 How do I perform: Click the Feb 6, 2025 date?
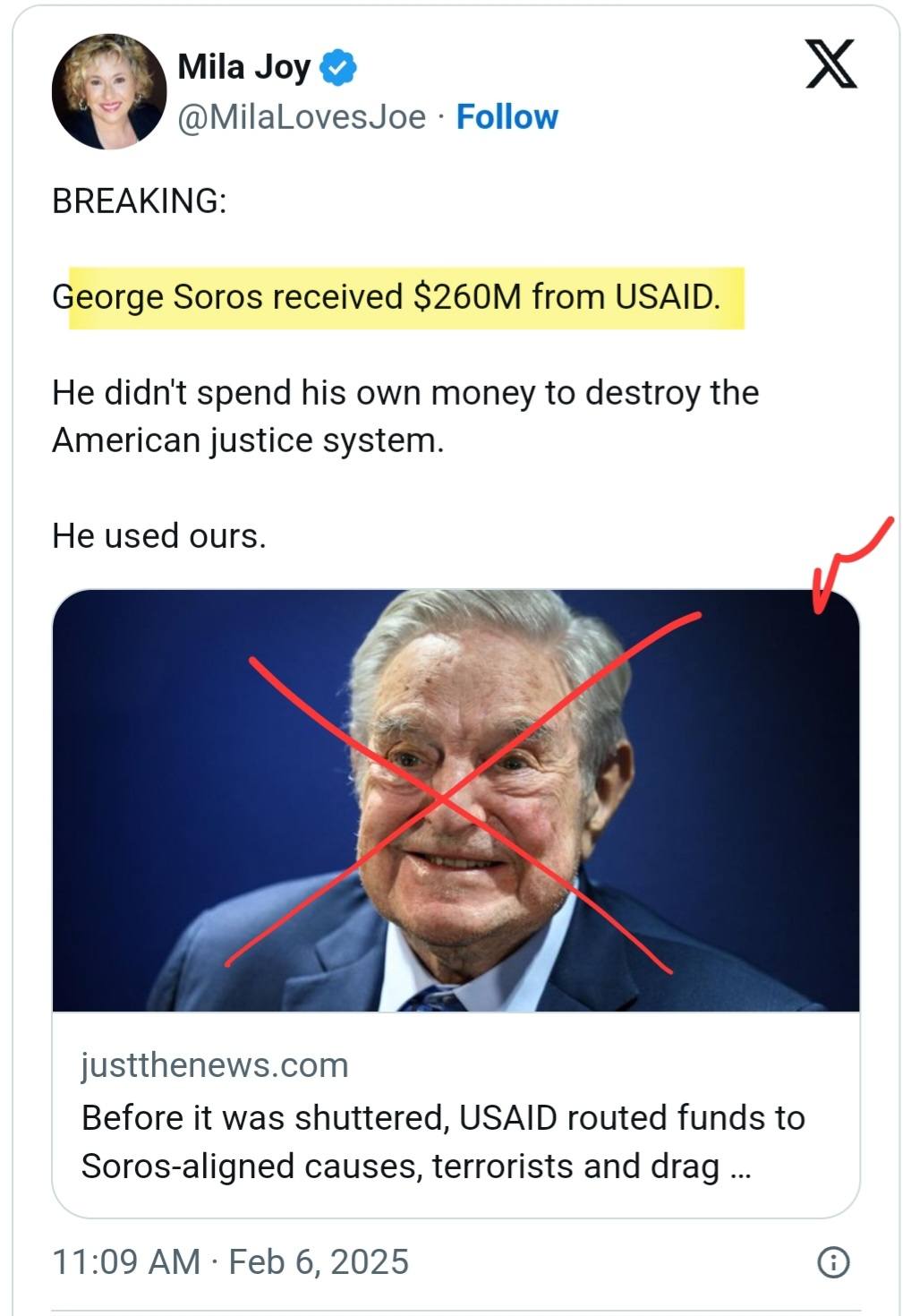(319, 1262)
